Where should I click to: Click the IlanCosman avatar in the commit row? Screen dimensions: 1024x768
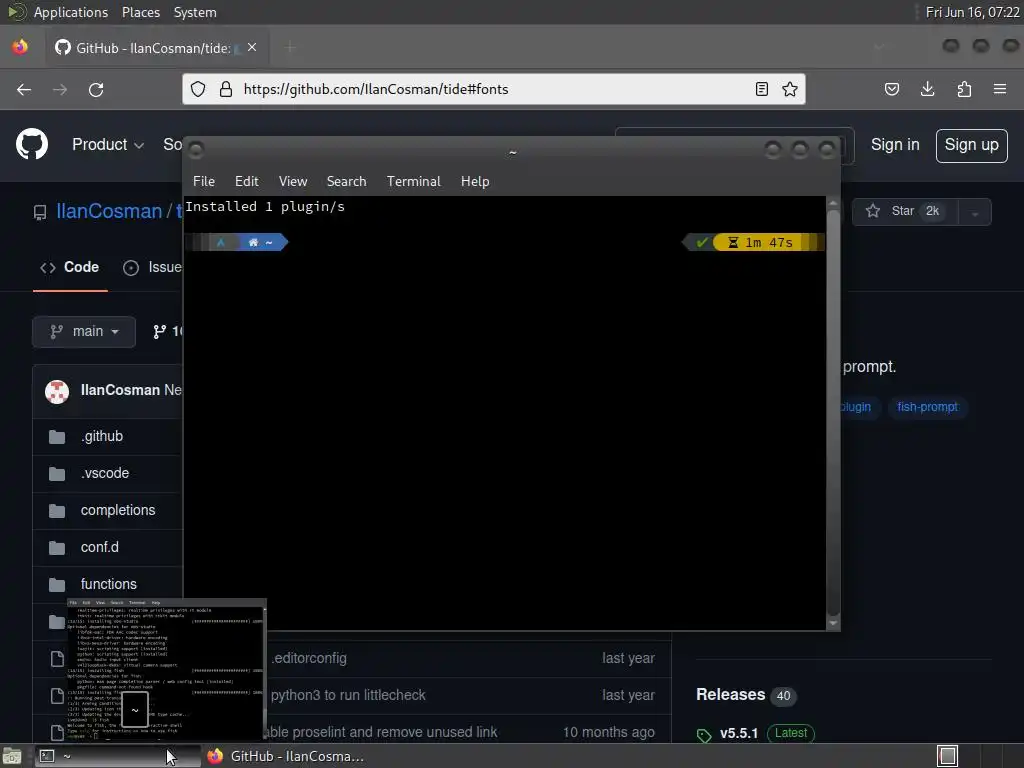click(57, 392)
